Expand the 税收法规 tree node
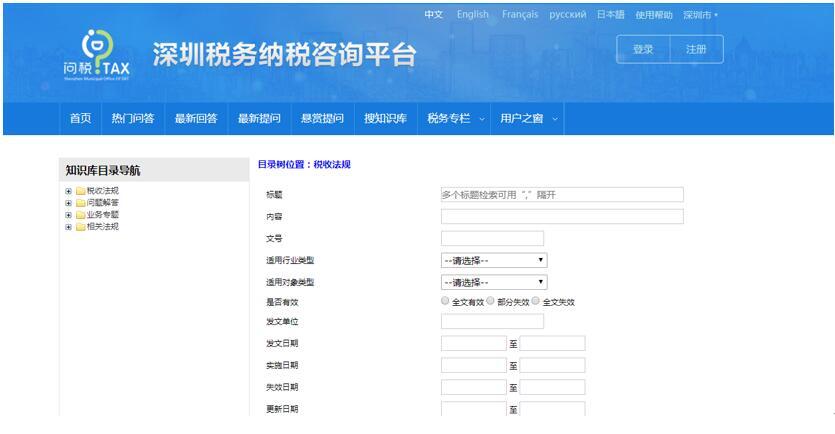 [68, 191]
